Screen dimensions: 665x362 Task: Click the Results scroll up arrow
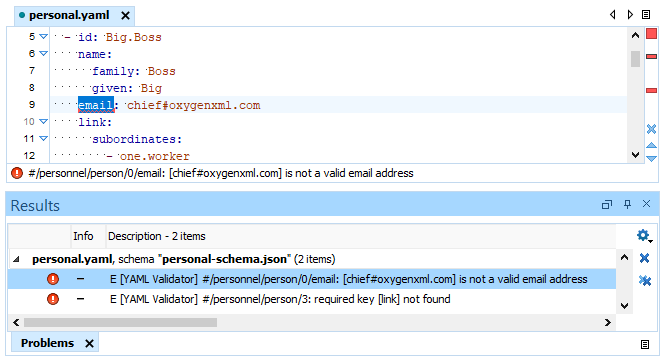tap(624, 257)
